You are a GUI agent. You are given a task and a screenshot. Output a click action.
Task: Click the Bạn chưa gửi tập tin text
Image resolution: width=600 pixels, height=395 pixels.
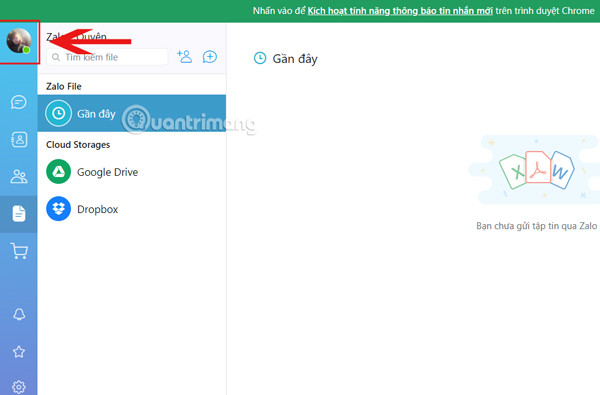(536, 226)
